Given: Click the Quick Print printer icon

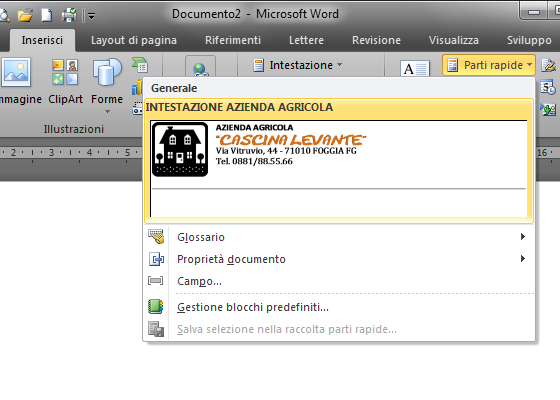Looking at the screenshot, I should tap(69, 15).
